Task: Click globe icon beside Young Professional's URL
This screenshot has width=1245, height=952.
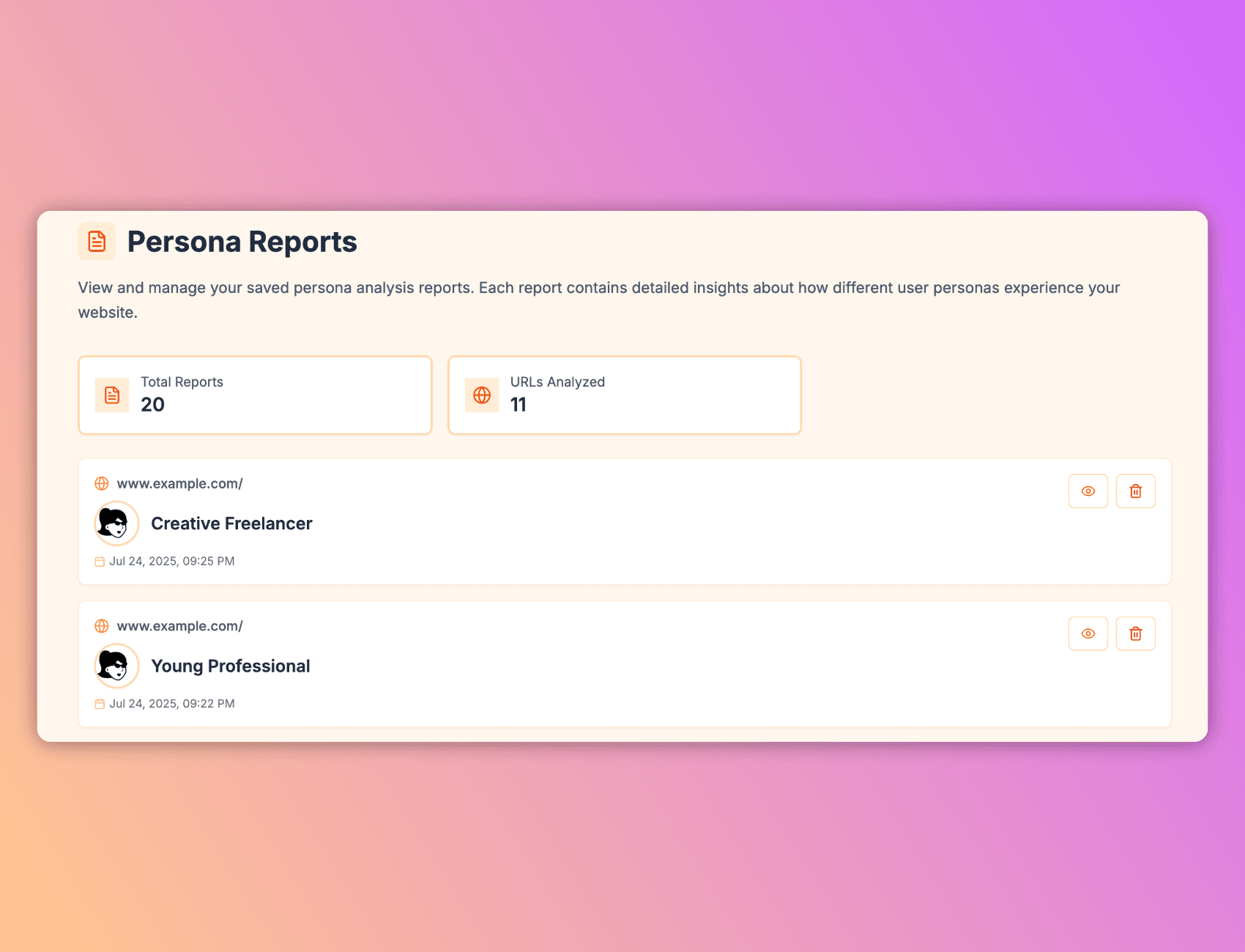Action: 102,626
